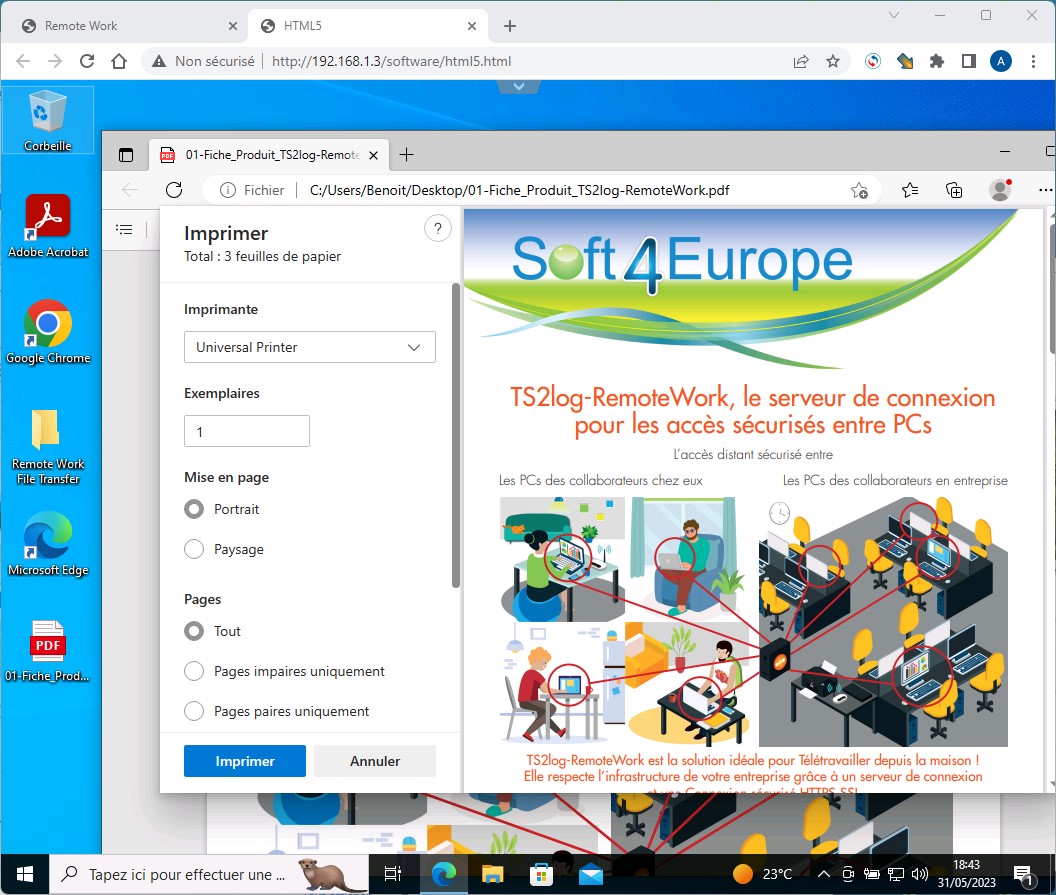Click the blue Imprimer button

[244, 761]
